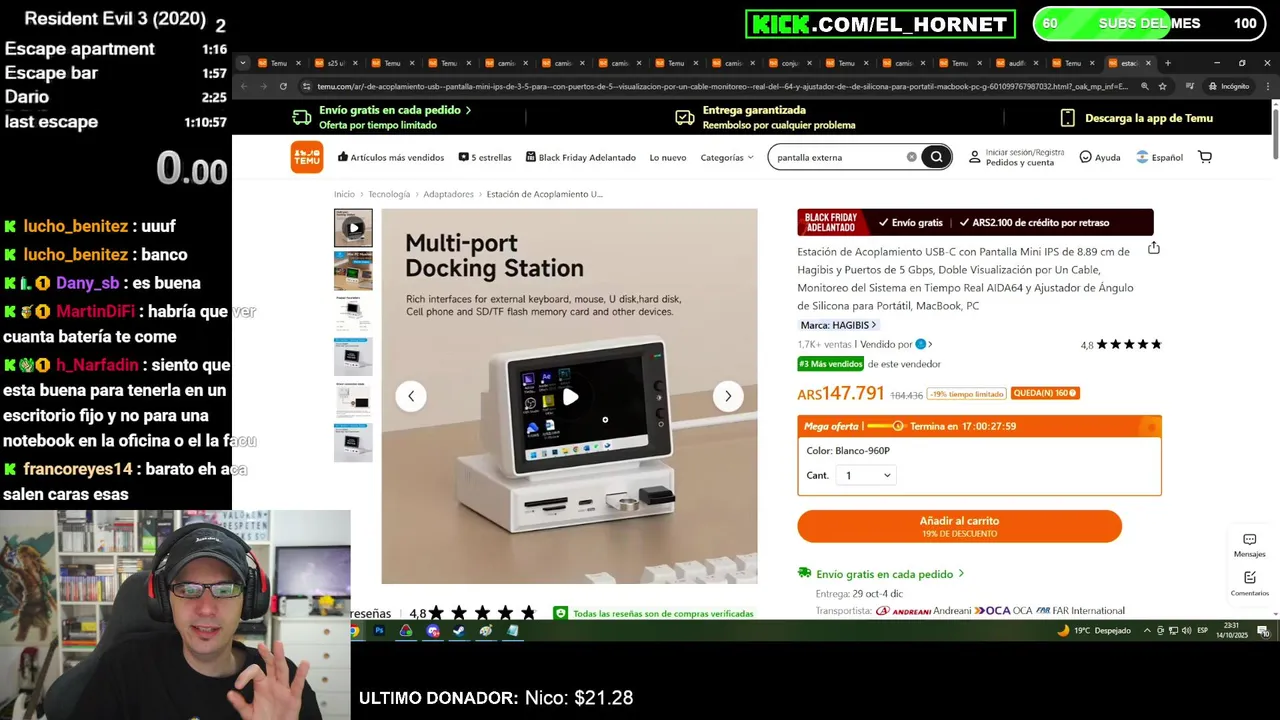Open the Cant. quantity dropdown

click(866, 476)
